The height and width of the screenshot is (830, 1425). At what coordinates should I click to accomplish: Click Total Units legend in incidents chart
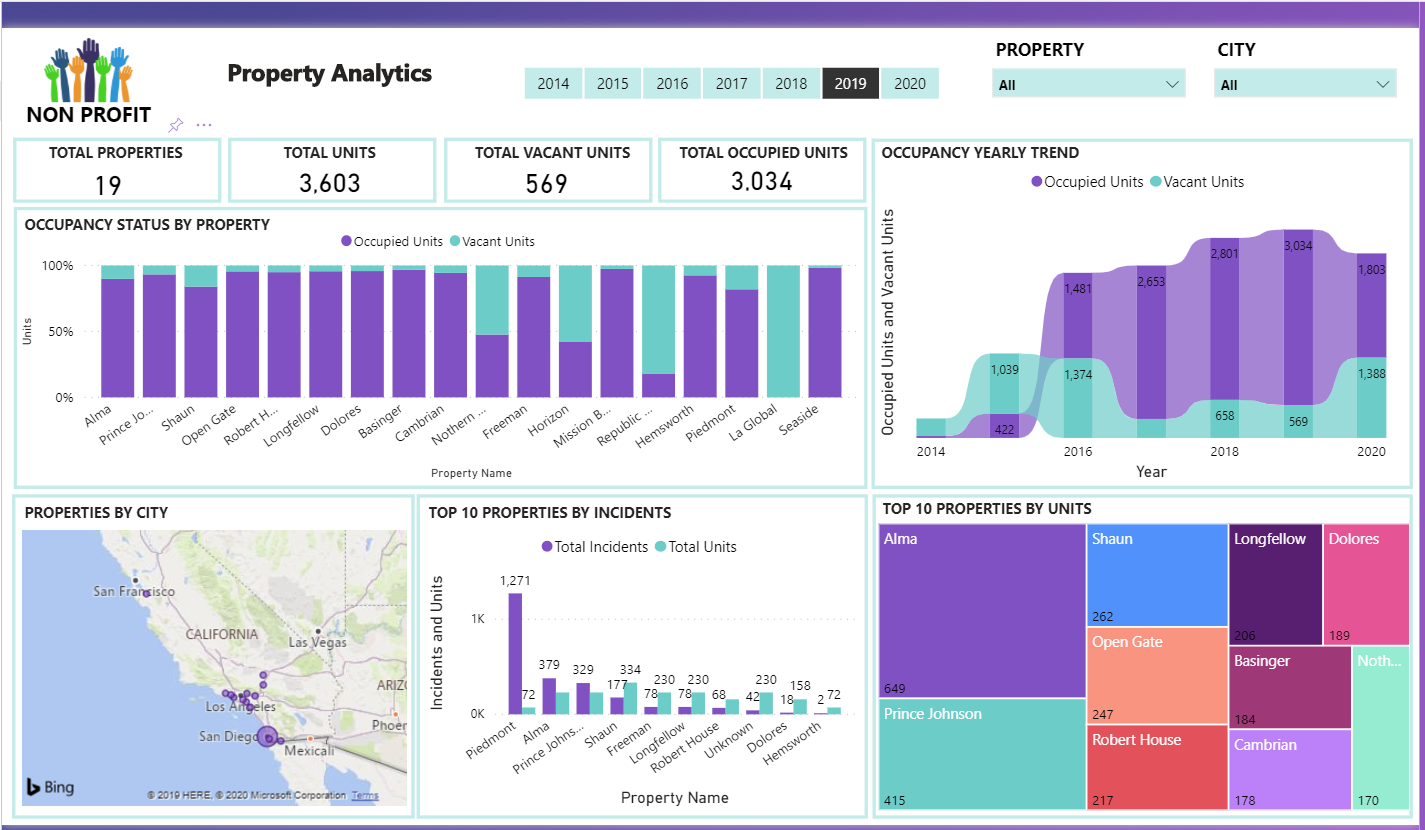pyautogui.click(x=696, y=547)
